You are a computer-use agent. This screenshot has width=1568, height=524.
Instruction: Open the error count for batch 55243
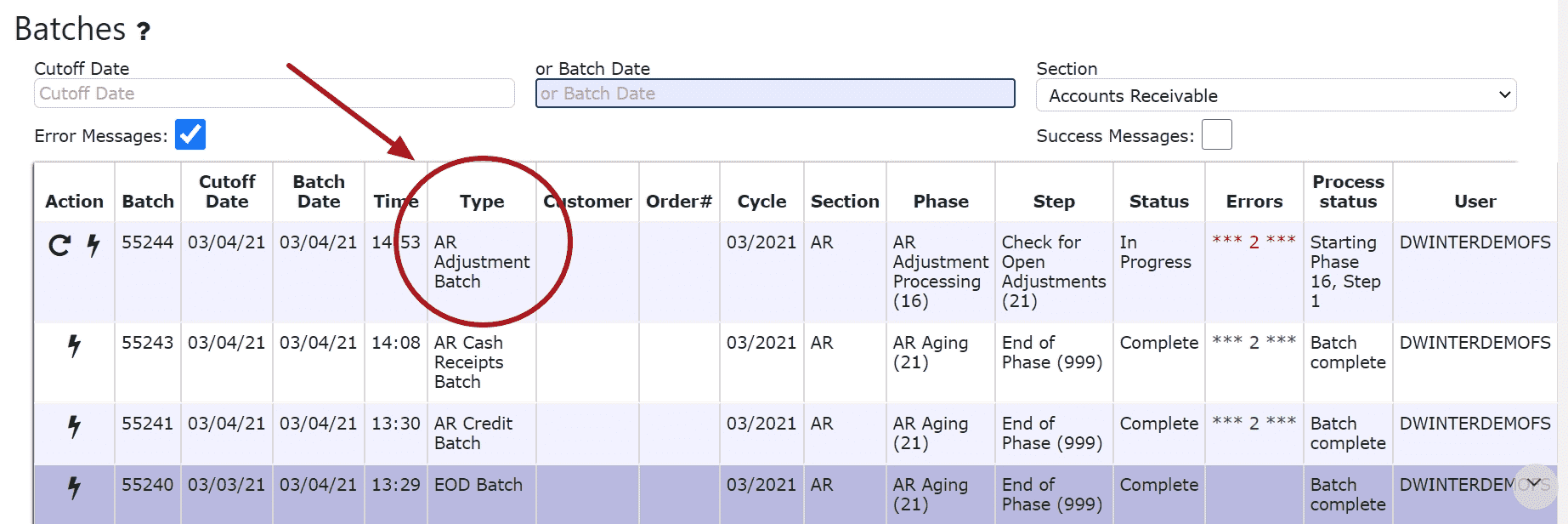(x=1254, y=342)
